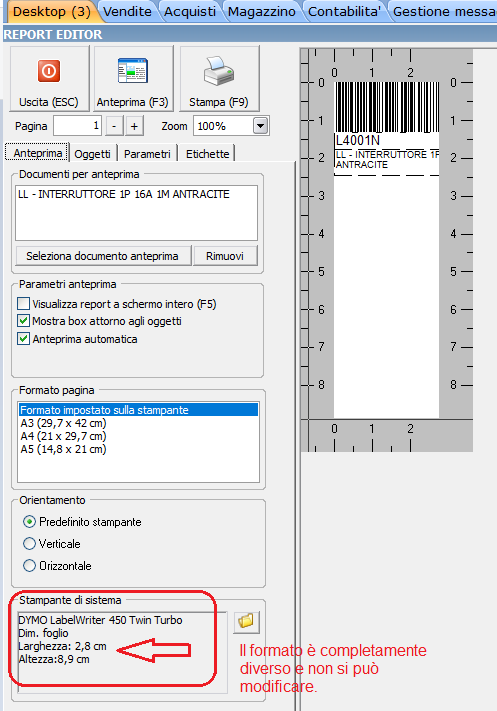Click the Rimuovi button
497x711 pixels.
225,256
